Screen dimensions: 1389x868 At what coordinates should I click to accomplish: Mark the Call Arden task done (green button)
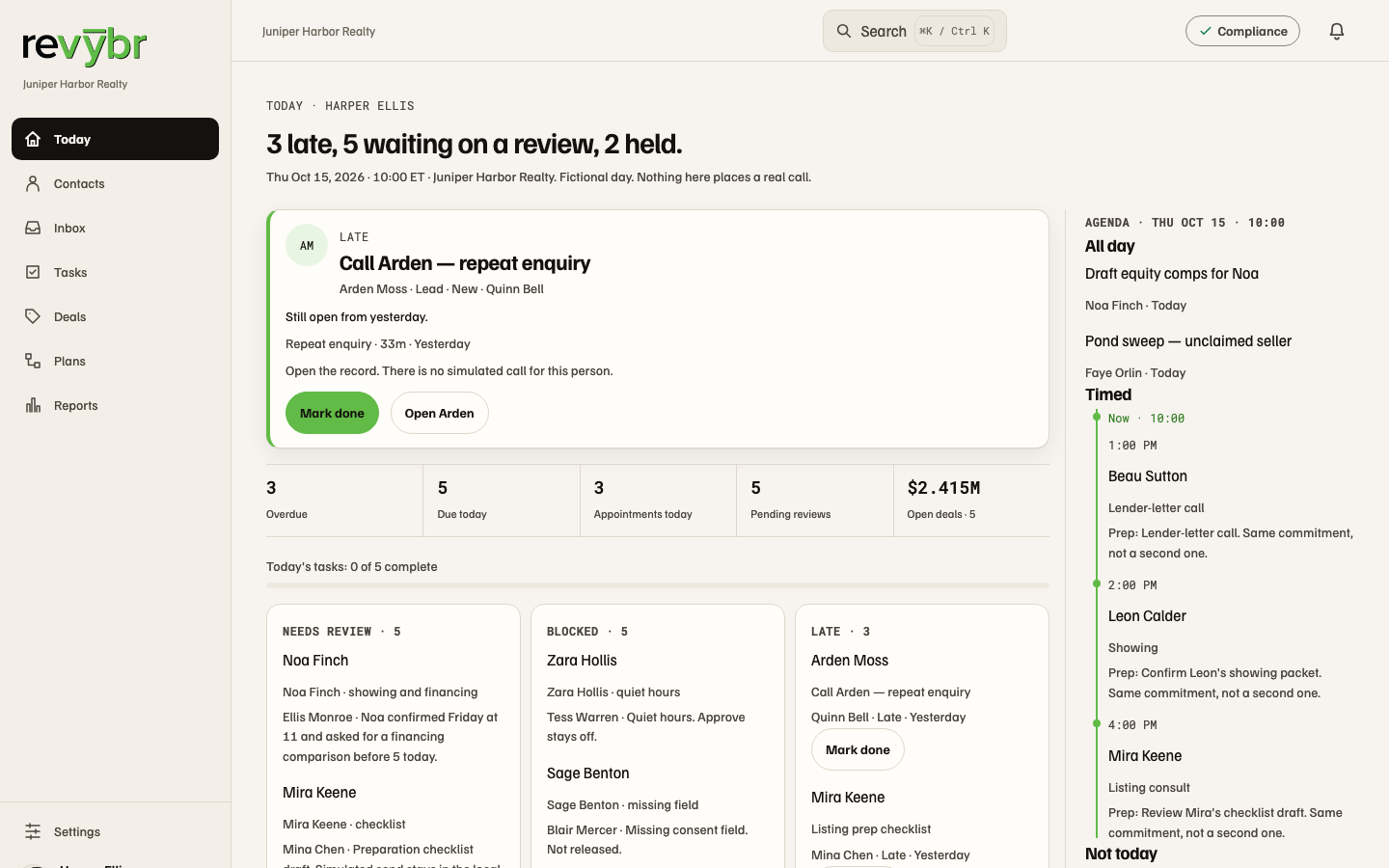coord(332,413)
